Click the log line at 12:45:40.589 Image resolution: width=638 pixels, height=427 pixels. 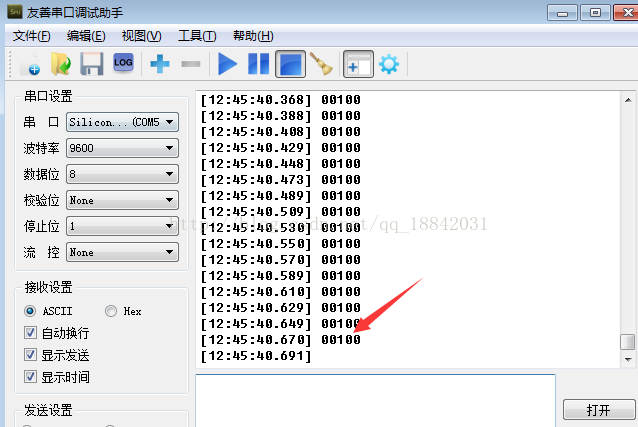tap(281, 276)
